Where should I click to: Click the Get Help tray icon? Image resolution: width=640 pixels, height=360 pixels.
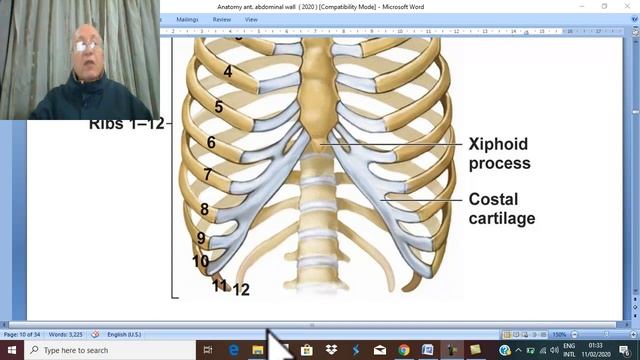click(505, 350)
